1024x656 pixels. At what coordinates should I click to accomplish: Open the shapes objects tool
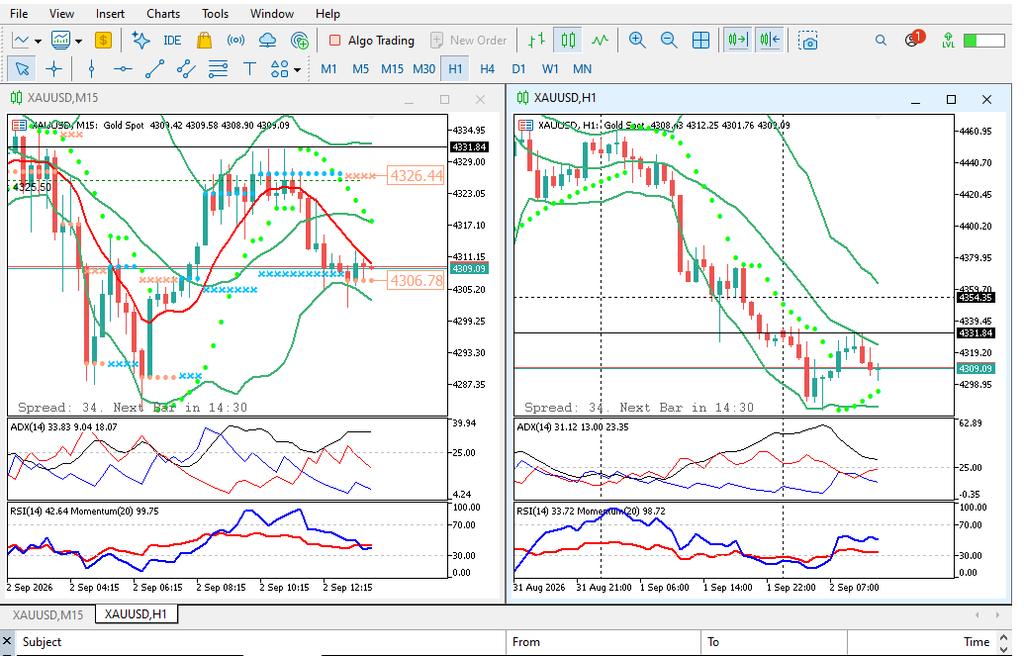280,69
